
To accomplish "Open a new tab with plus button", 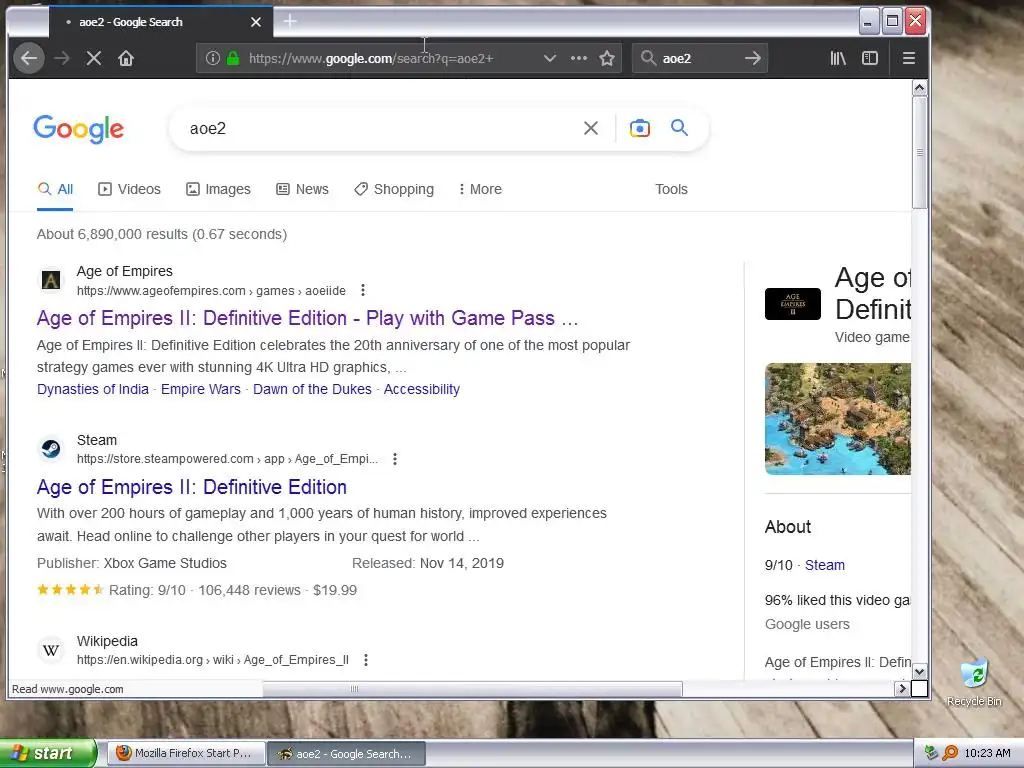I will [290, 22].
